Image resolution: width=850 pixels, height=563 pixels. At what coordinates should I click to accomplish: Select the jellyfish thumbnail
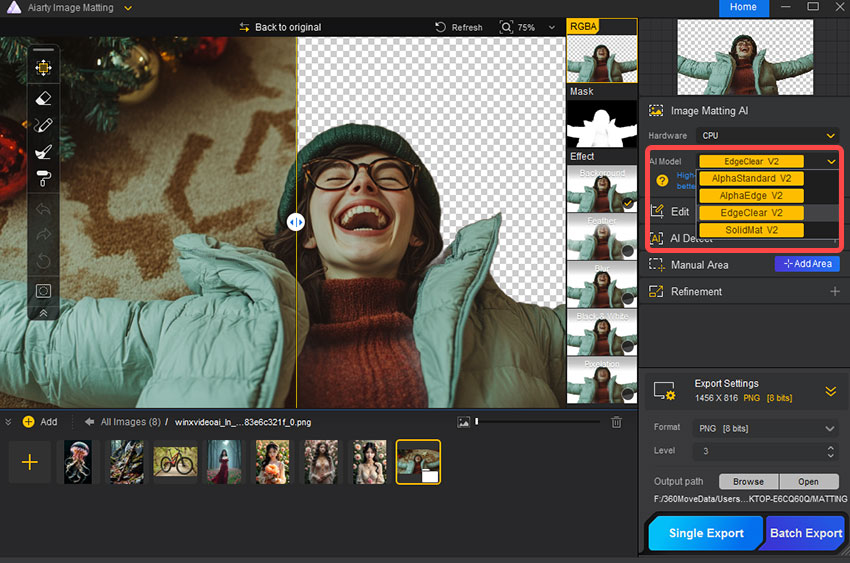pos(78,462)
